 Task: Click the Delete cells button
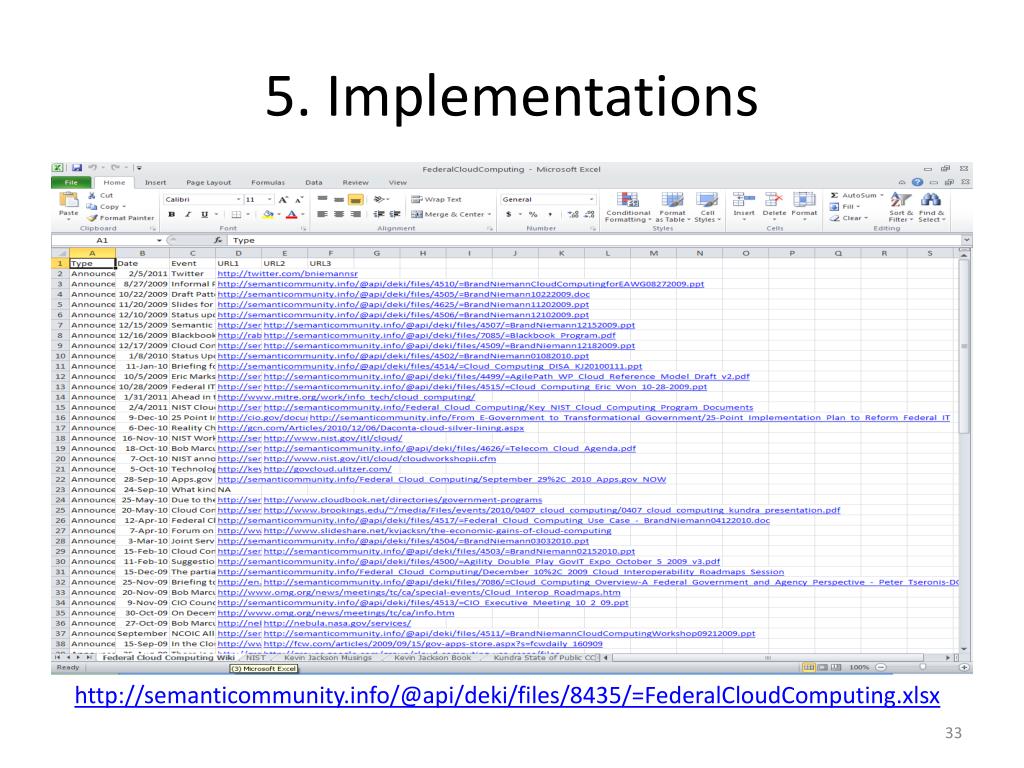click(774, 205)
